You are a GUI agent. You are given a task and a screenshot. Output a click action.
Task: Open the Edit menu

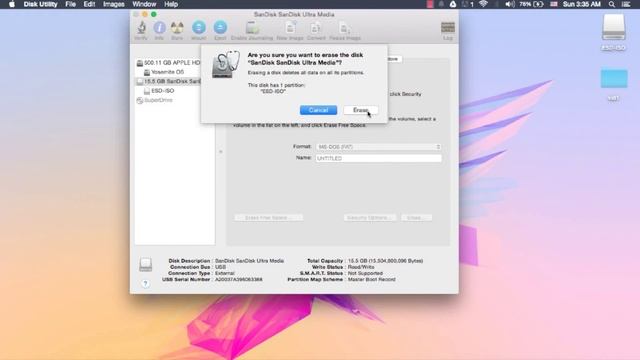pos(89,4)
